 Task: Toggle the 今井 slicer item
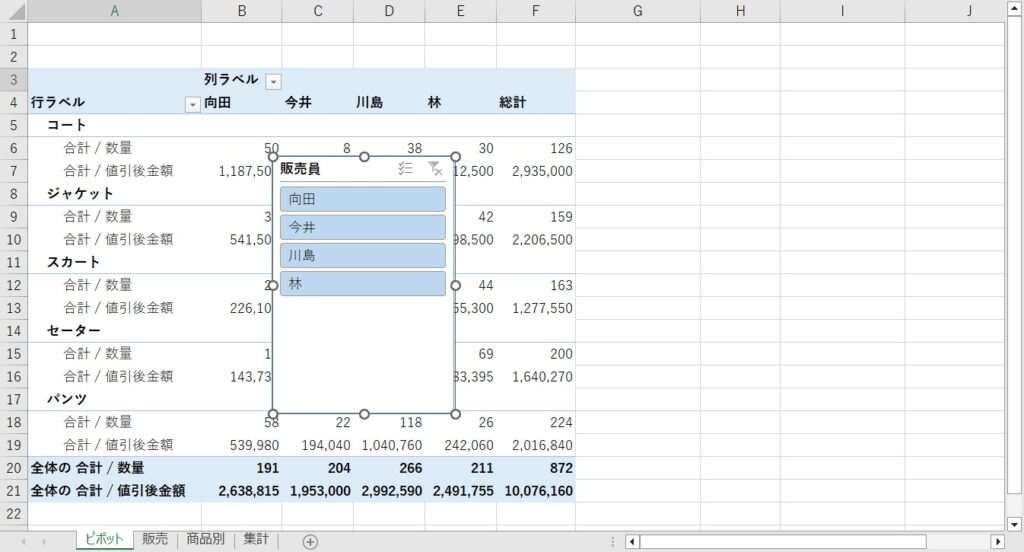[362, 227]
